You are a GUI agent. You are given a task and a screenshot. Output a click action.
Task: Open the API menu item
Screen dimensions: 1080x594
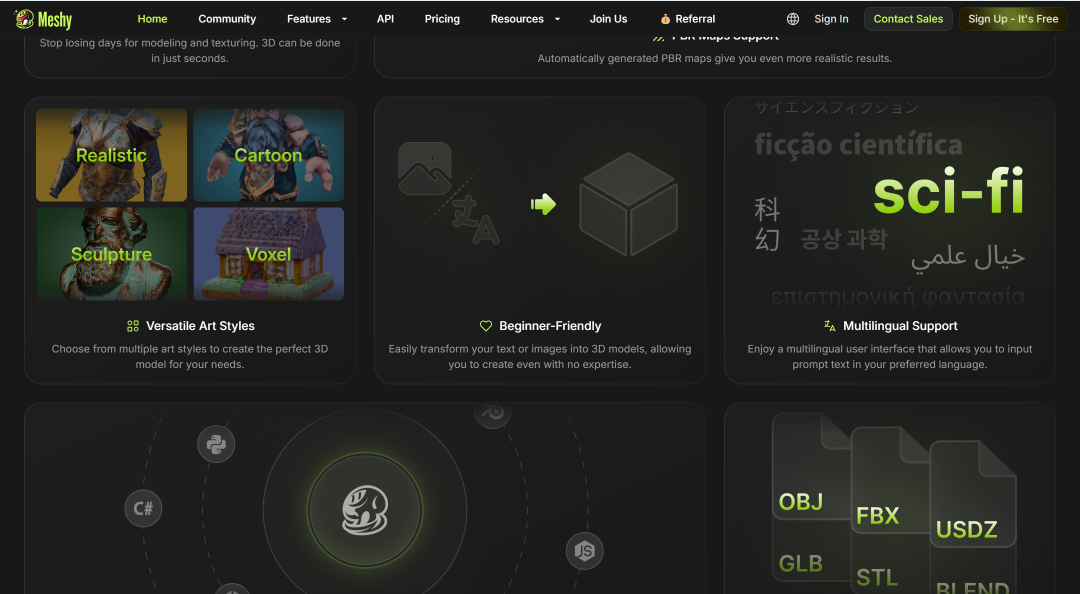[386, 19]
